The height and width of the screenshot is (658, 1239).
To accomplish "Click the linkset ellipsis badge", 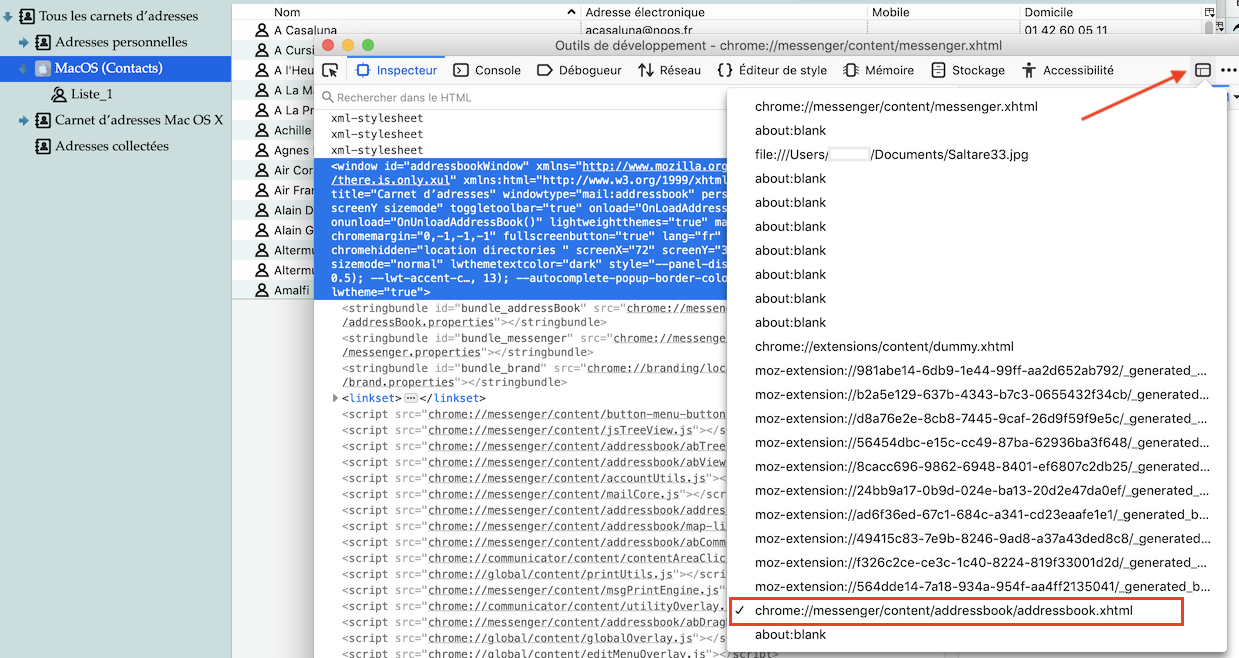I will pyautogui.click(x=410, y=398).
